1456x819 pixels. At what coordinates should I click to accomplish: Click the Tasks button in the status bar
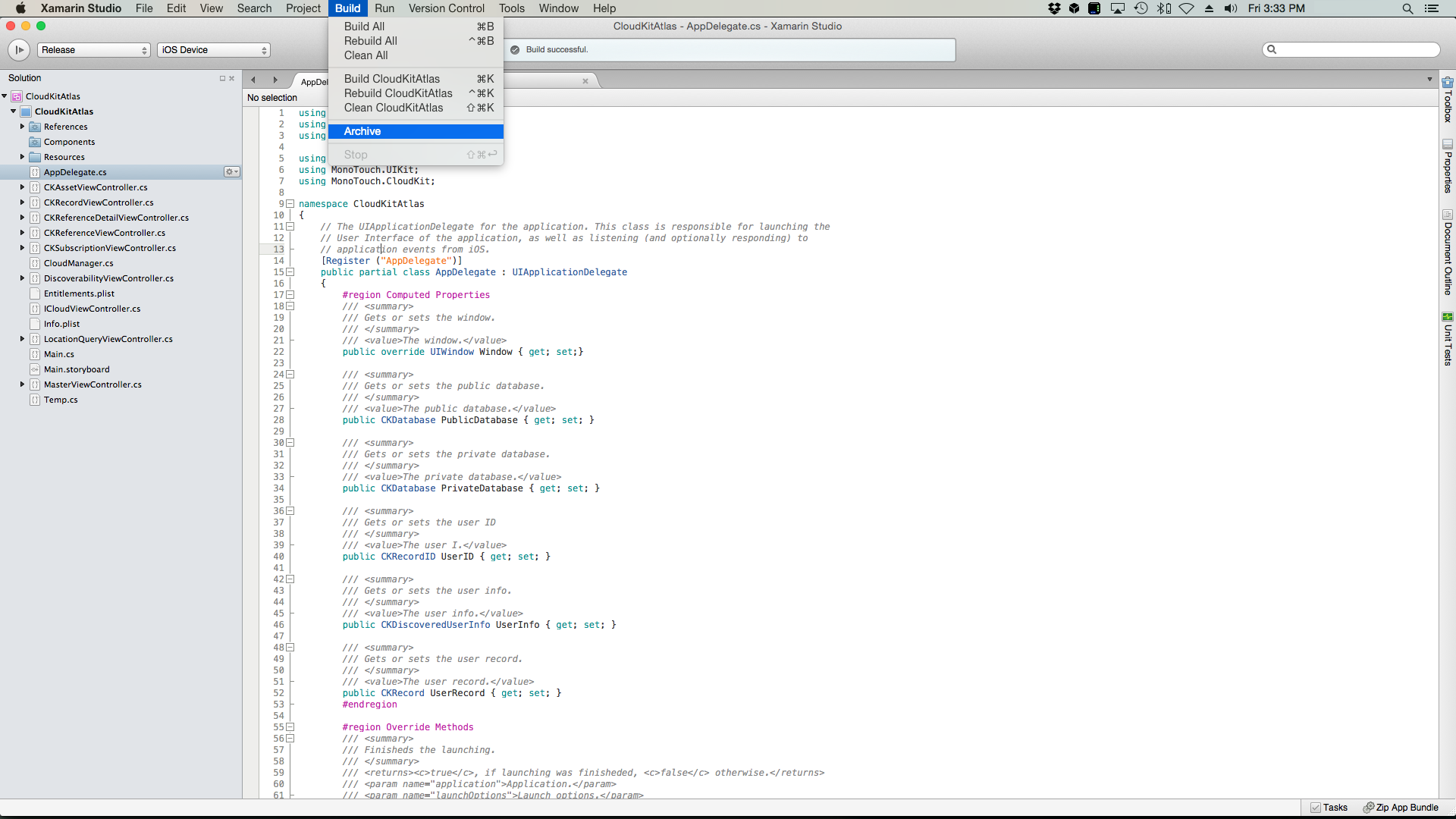tap(1329, 808)
